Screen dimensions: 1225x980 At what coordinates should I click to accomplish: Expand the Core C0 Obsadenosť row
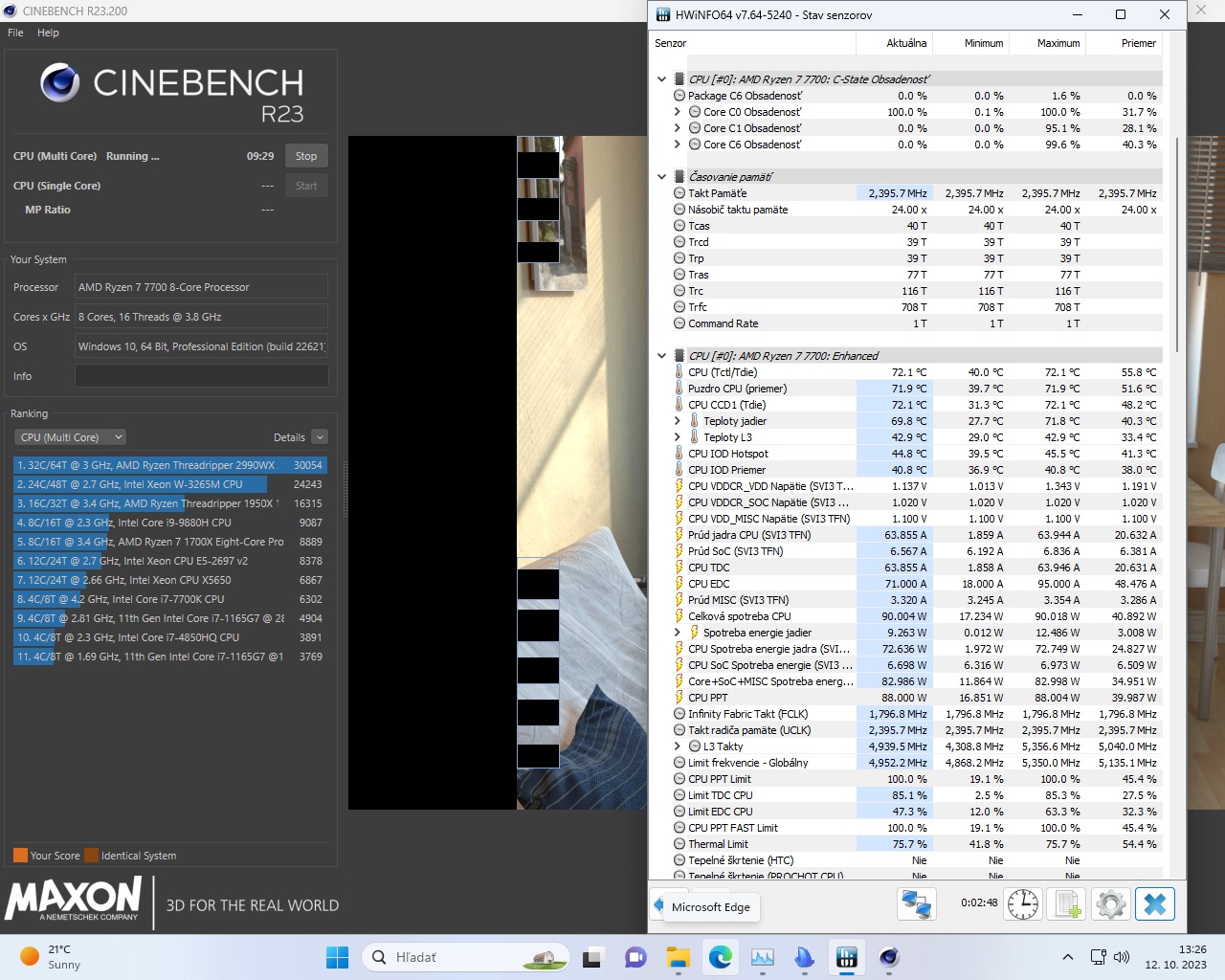point(678,112)
